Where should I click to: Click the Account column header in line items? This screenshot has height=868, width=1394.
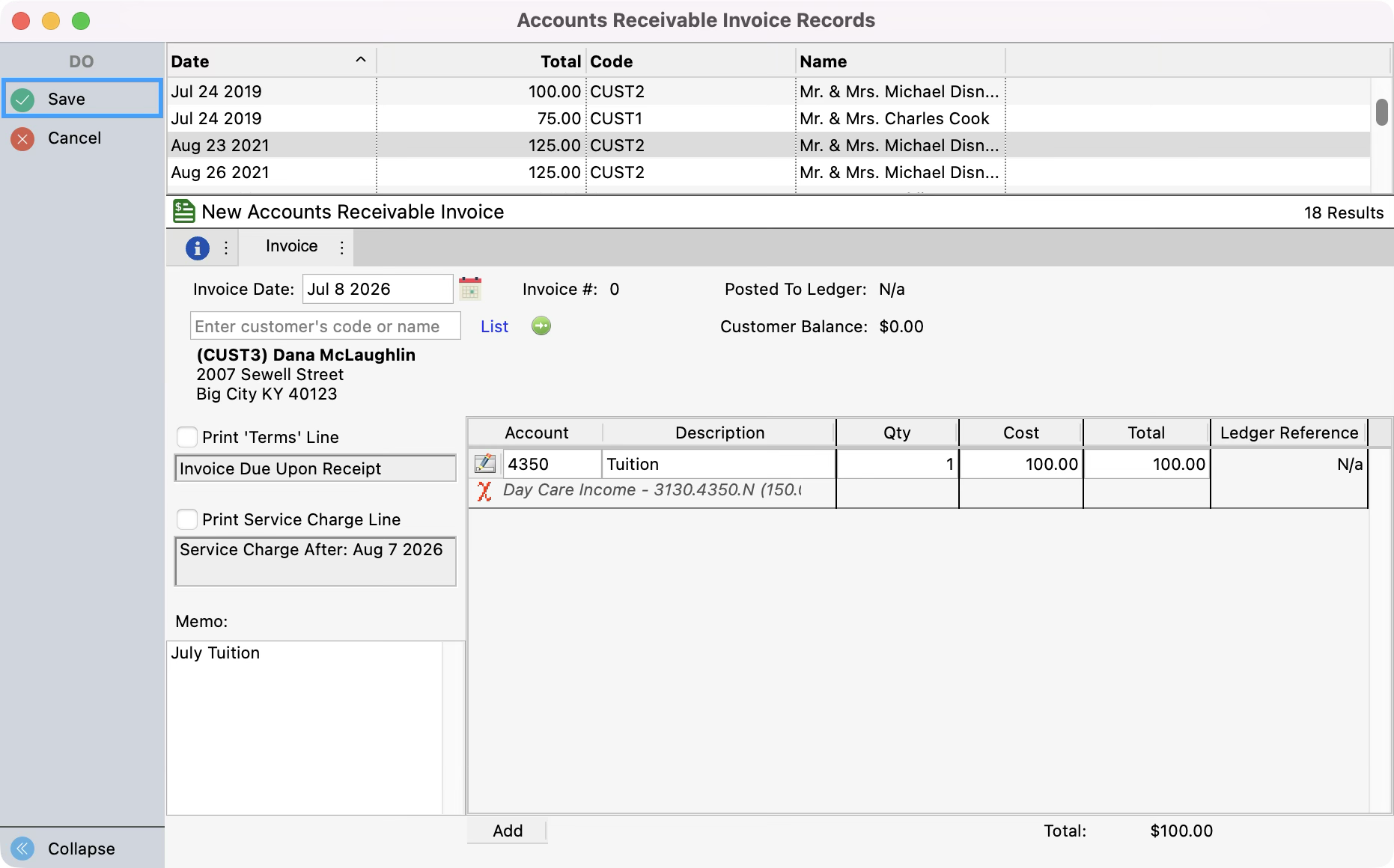[x=536, y=433]
